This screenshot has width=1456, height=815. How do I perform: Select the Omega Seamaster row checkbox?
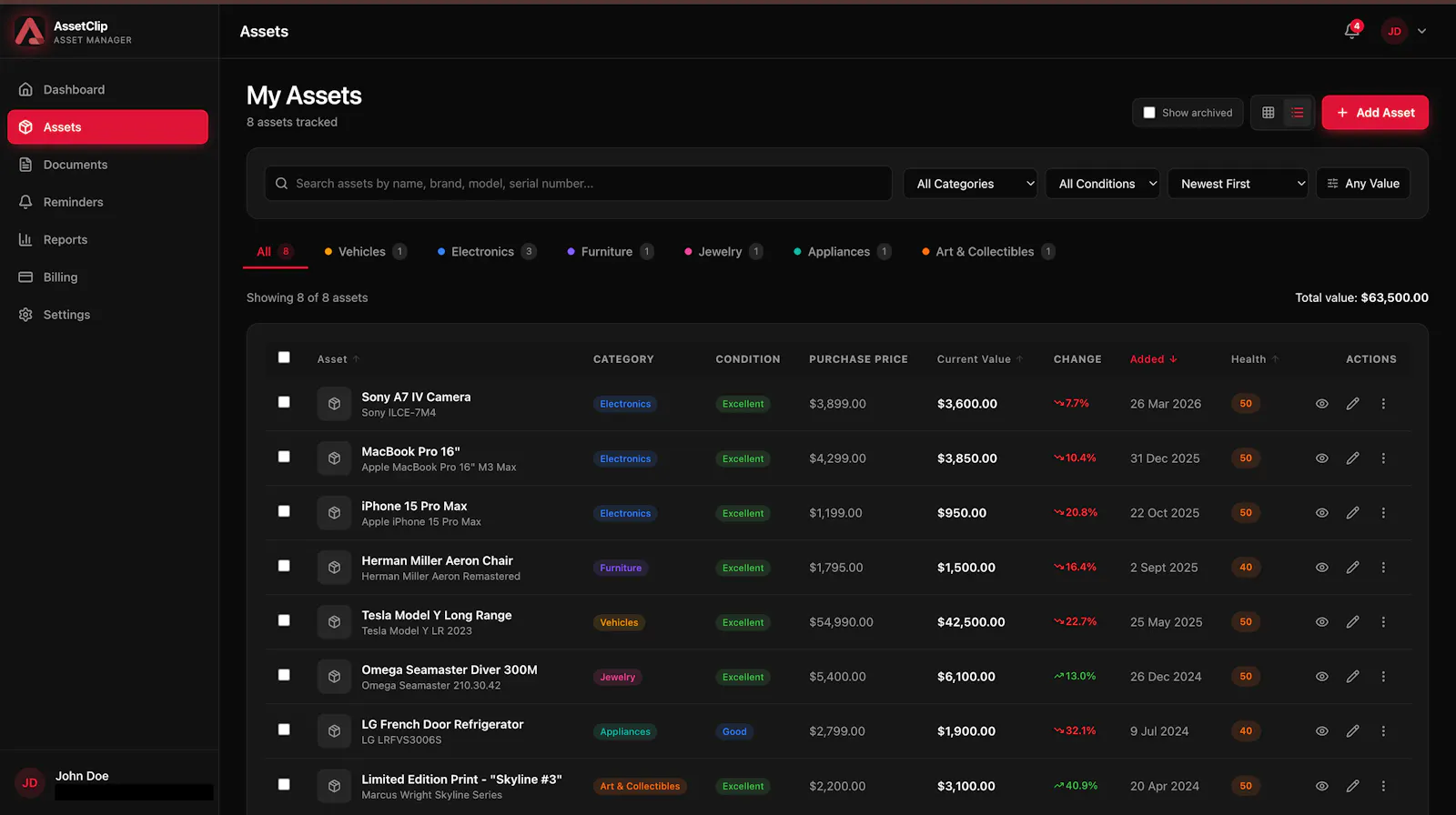click(x=284, y=675)
